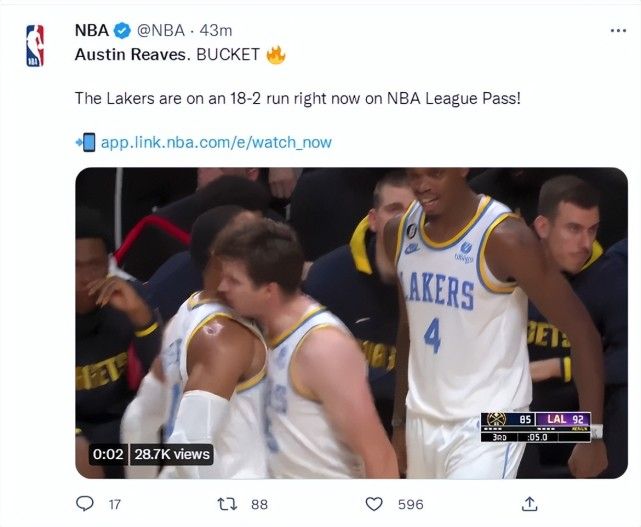Click the fire emoji after BUCKET
The image size is (641, 527).
pos(276,55)
